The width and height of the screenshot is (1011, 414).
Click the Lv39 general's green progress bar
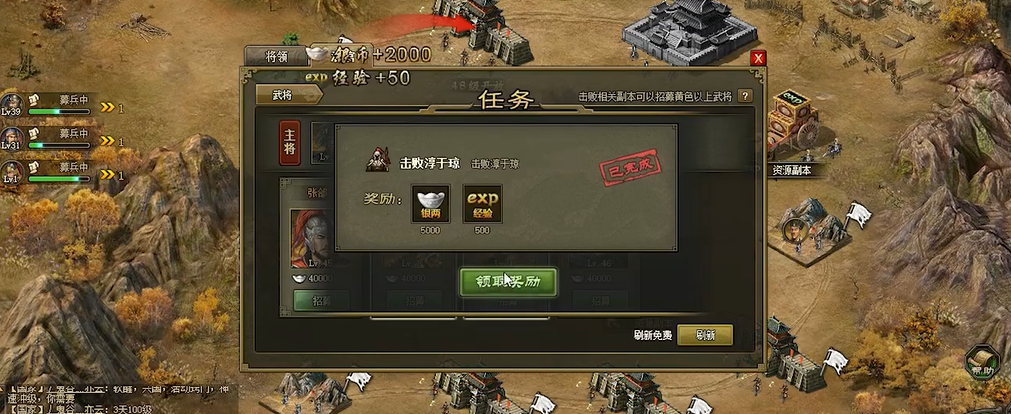tap(59, 112)
